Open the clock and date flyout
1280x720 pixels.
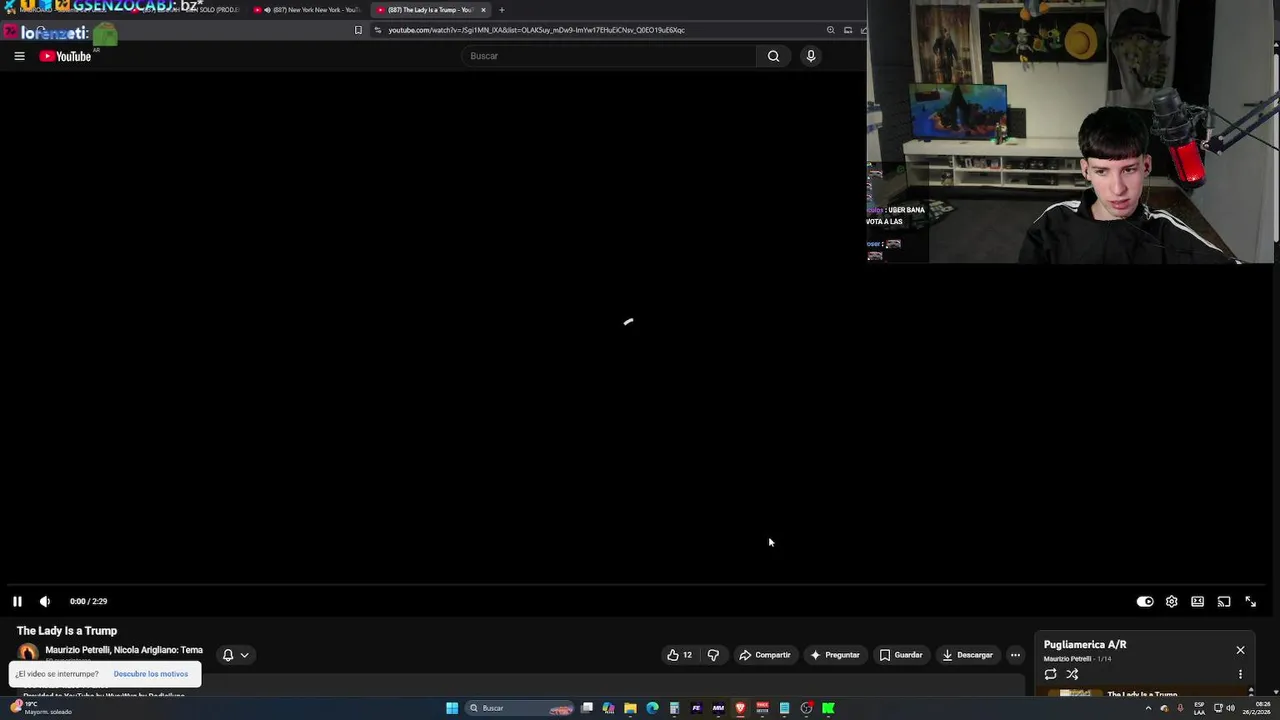[1256, 708]
